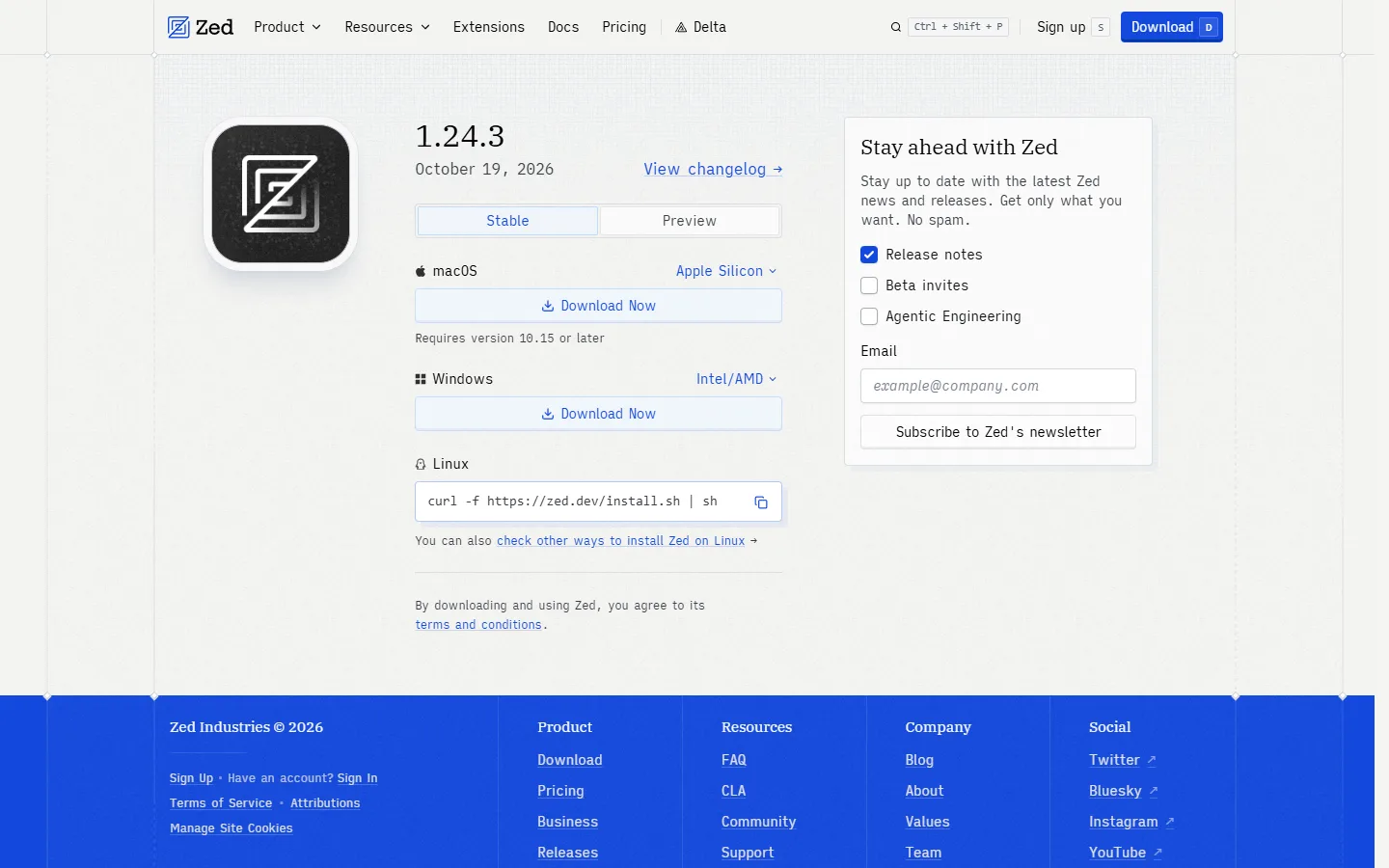Open the terms and conditions link
1389x868 pixels.
click(x=478, y=625)
